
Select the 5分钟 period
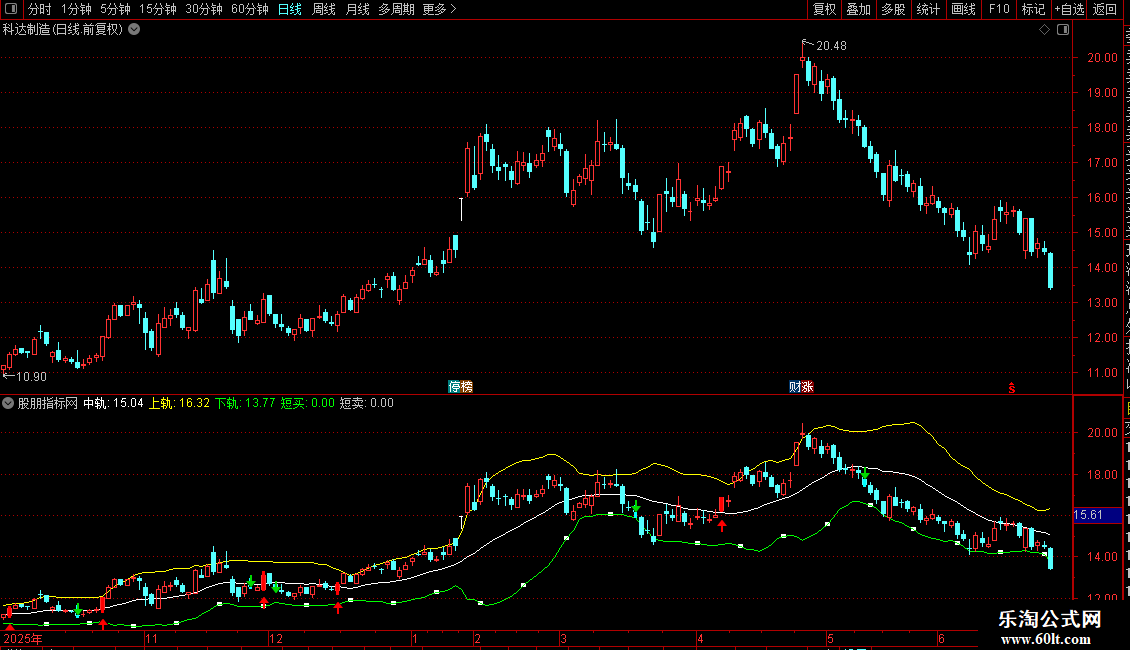(115, 9)
